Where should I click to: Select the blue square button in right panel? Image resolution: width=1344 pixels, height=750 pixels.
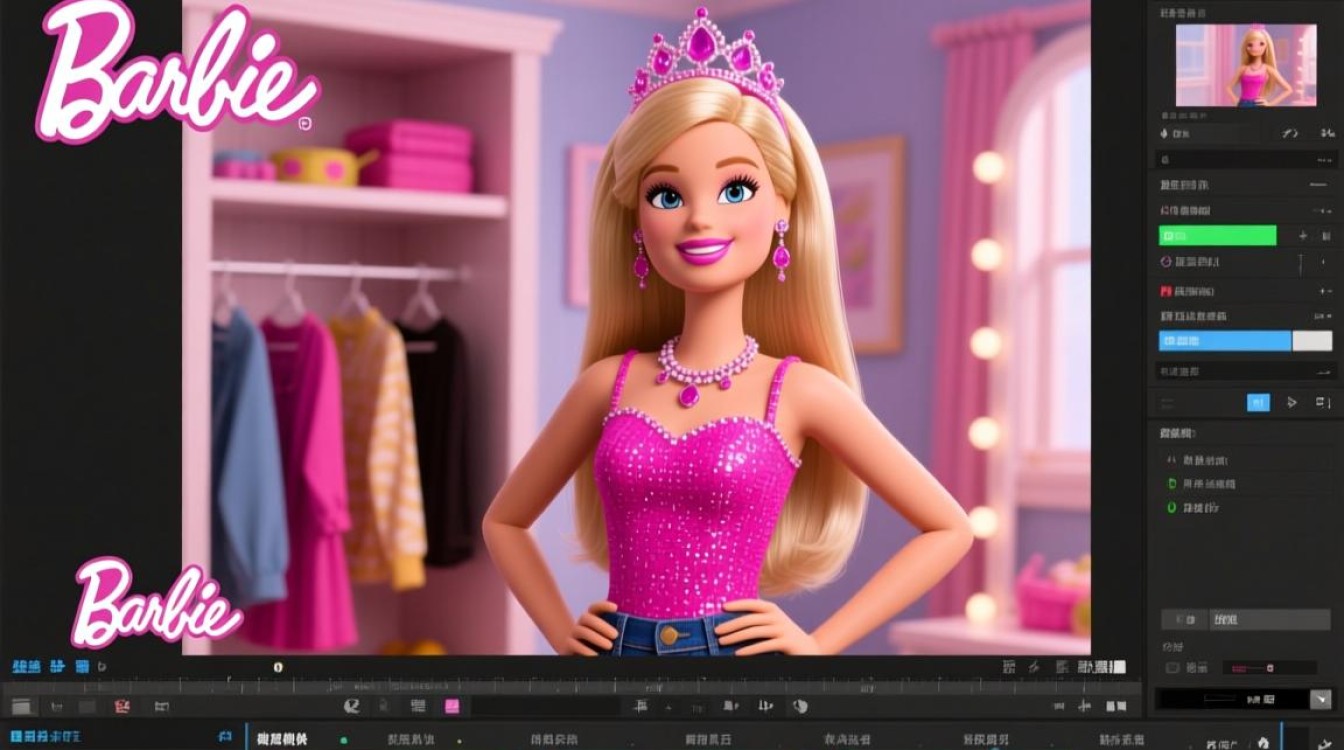coord(1258,402)
